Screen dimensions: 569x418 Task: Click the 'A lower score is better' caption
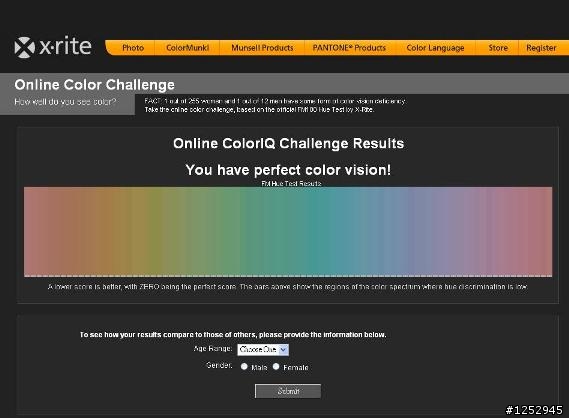click(287, 287)
